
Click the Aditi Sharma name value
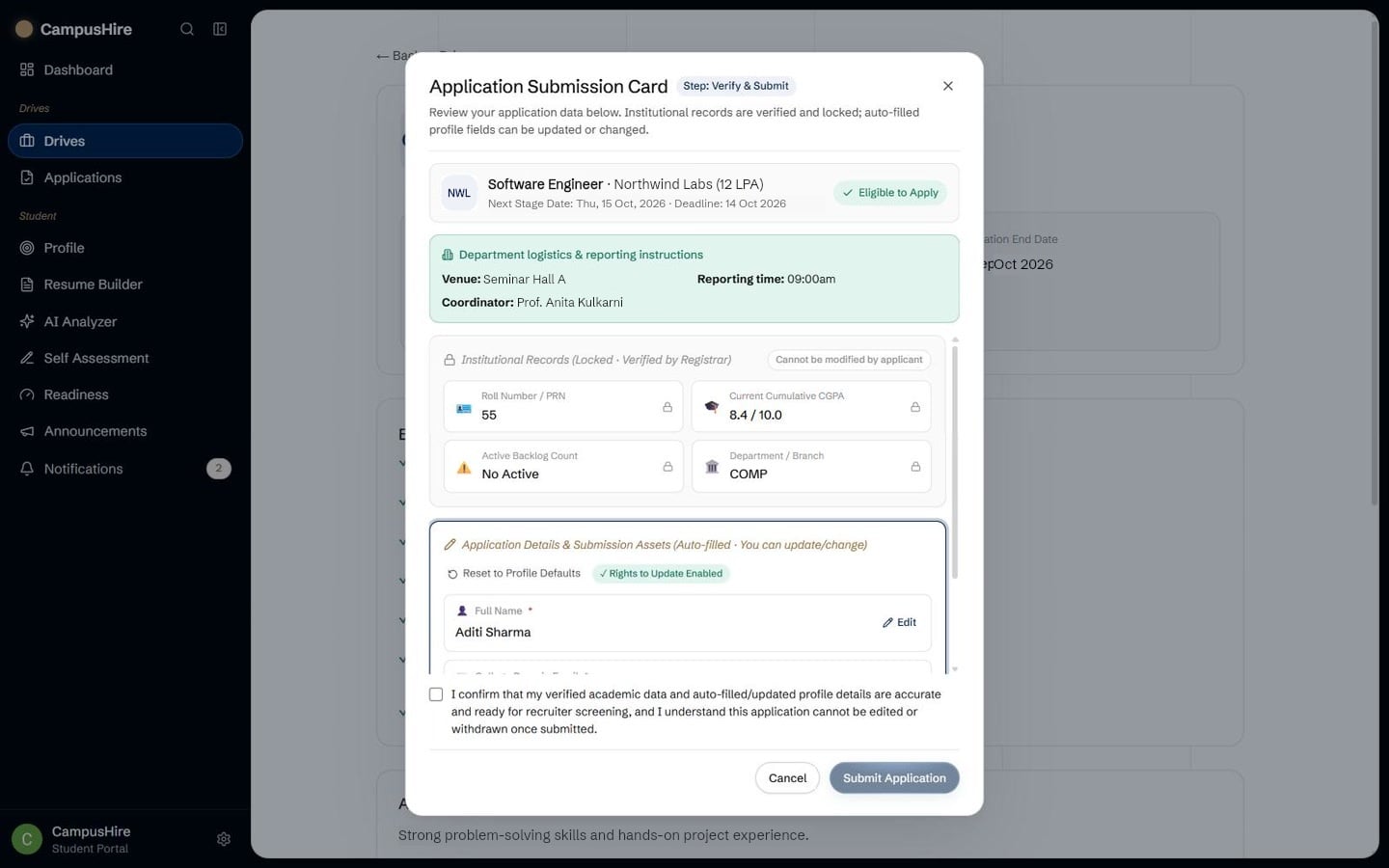(493, 633)
